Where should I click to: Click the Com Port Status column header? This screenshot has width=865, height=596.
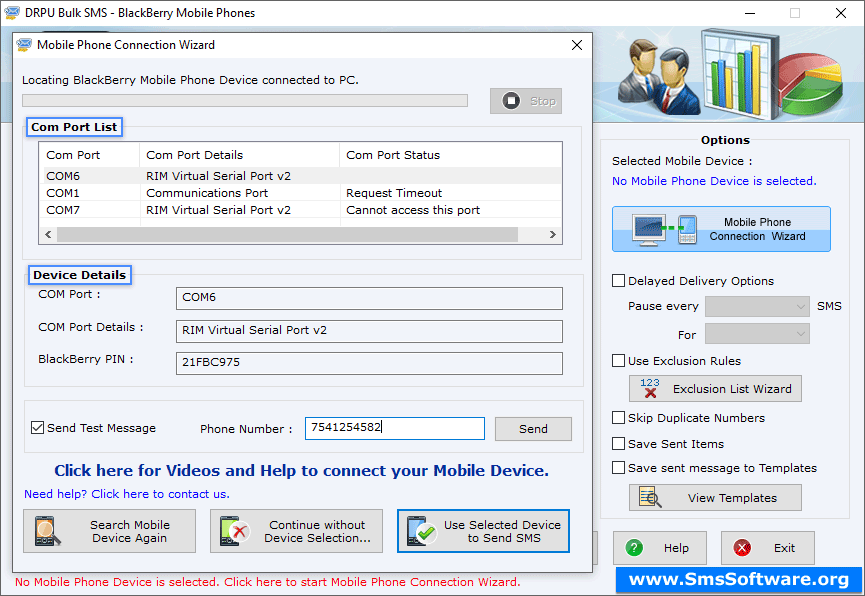[x=451, y=155]
